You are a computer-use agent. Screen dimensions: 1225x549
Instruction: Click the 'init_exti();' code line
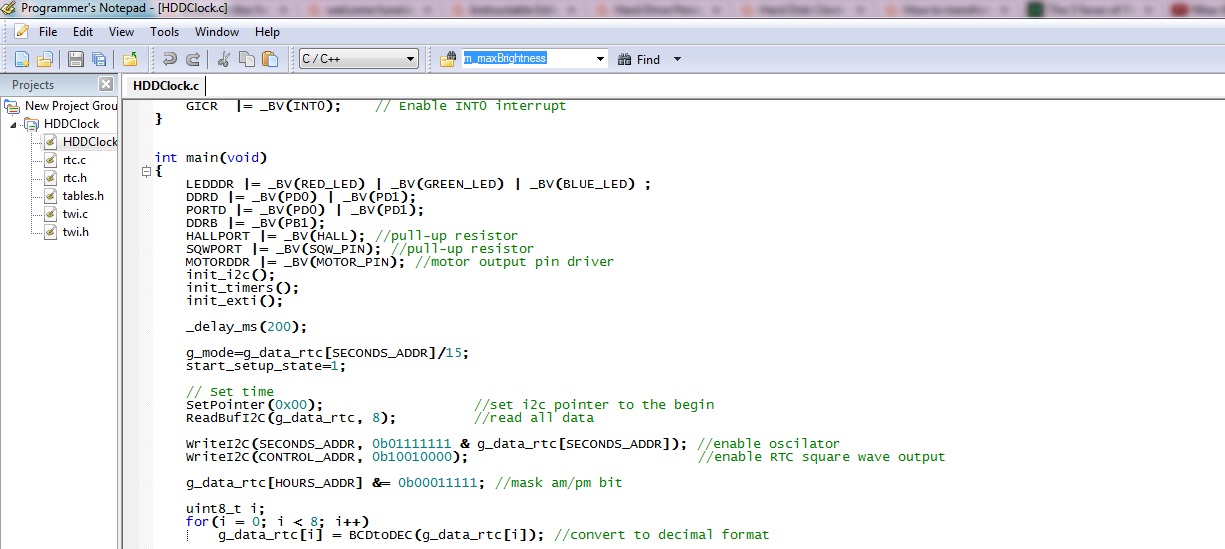point(234,300)
